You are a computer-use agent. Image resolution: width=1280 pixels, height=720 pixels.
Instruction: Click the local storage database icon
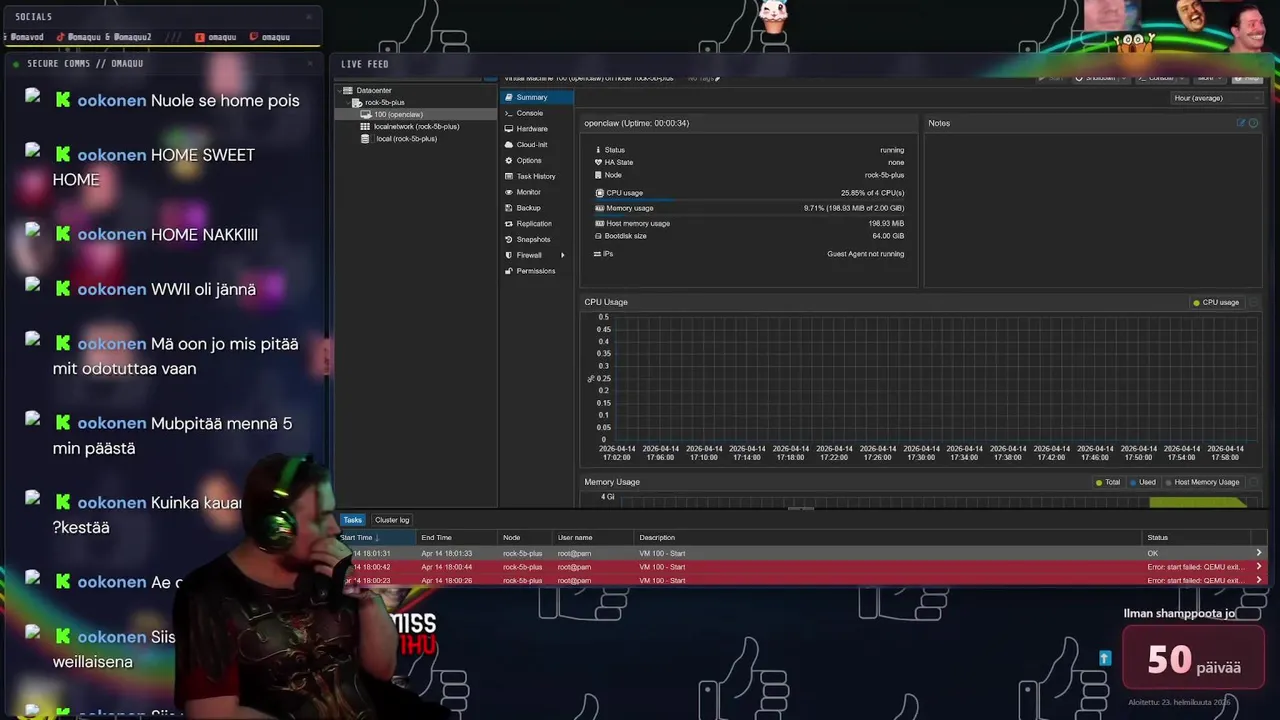coord(366,138)
